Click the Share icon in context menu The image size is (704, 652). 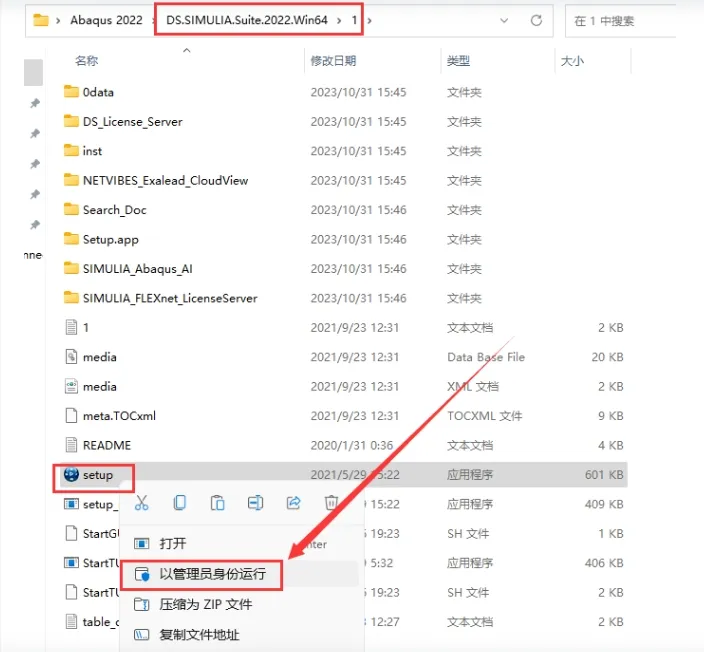(293, 503)
